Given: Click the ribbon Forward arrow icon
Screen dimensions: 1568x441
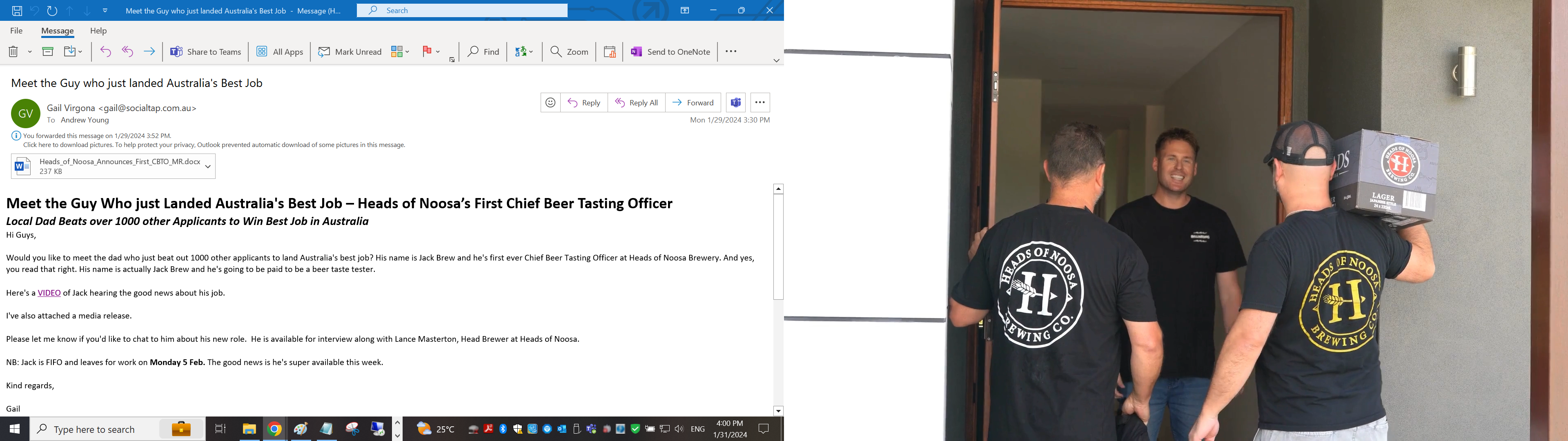Looking at the screenshot, I should pyautogui.click(x=149, y=52).
